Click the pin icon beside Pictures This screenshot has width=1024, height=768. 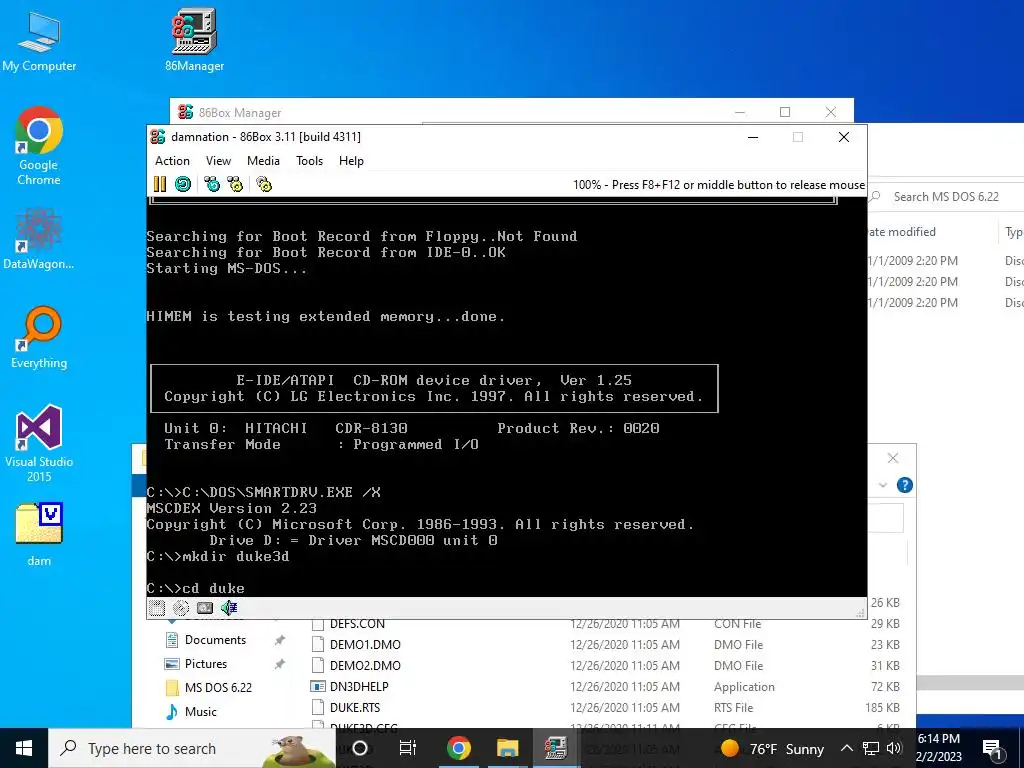pyautogui.click(x=280, y=664)
